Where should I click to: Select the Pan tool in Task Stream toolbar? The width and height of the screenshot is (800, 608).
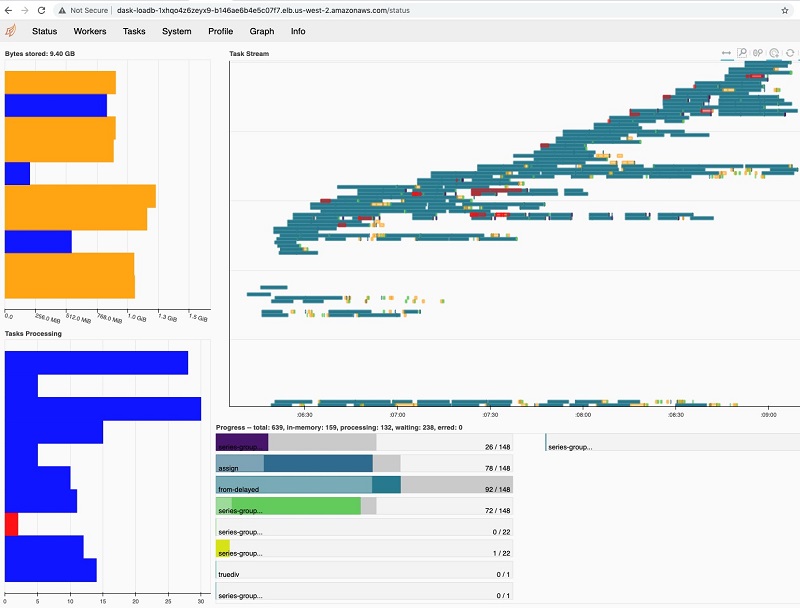point(726,53)
